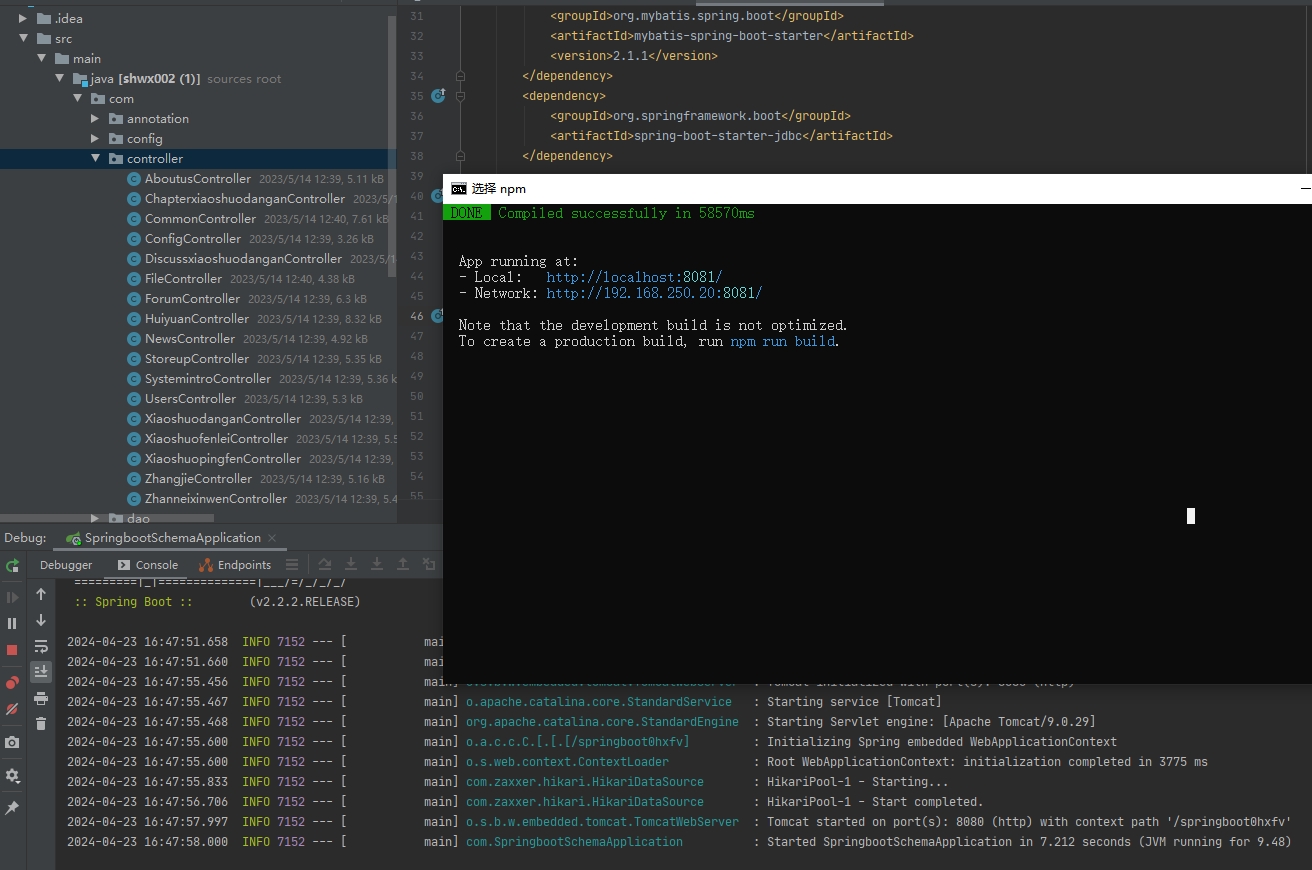1312x870 pixels.
Task: Rerun SpringbootSchemaApplication with green arrow
Action: point(12,566)
